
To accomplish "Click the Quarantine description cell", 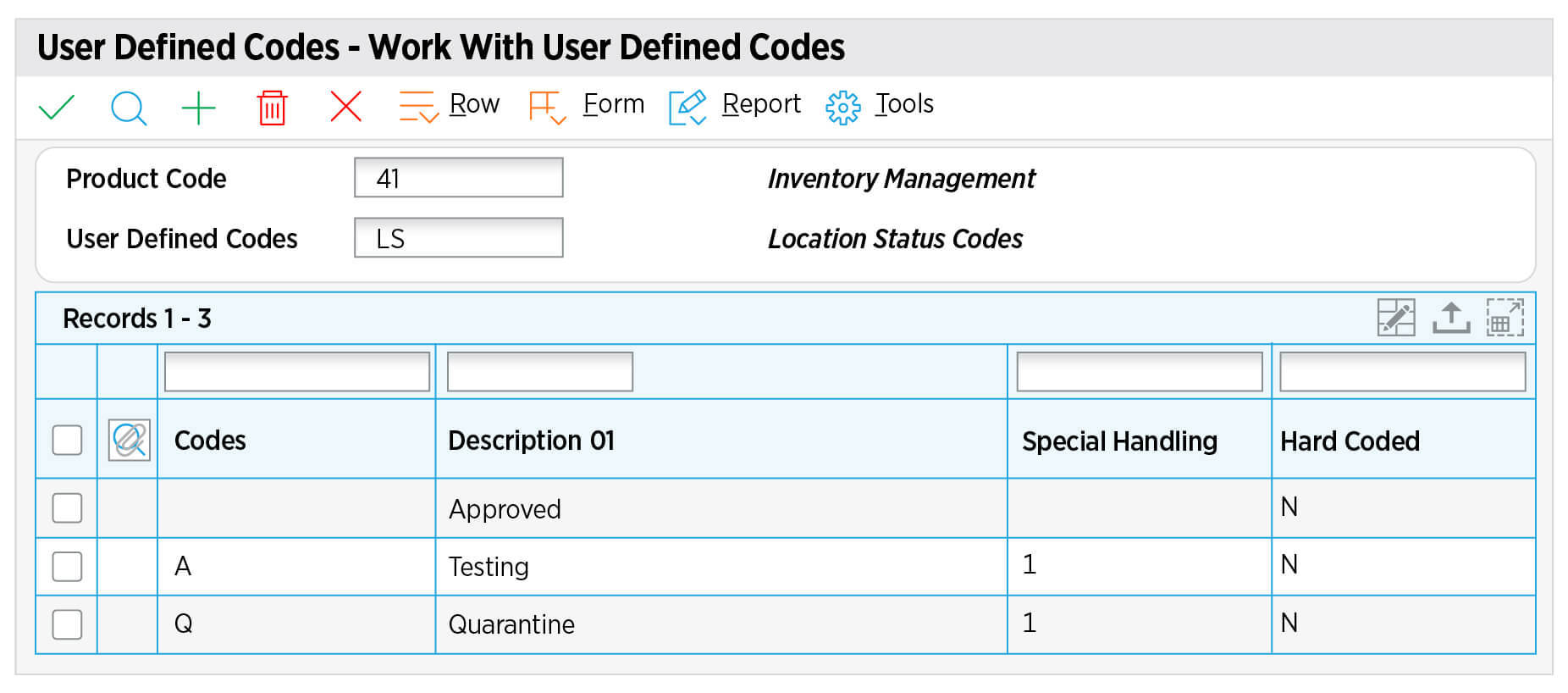I will [x=511, y=624].
